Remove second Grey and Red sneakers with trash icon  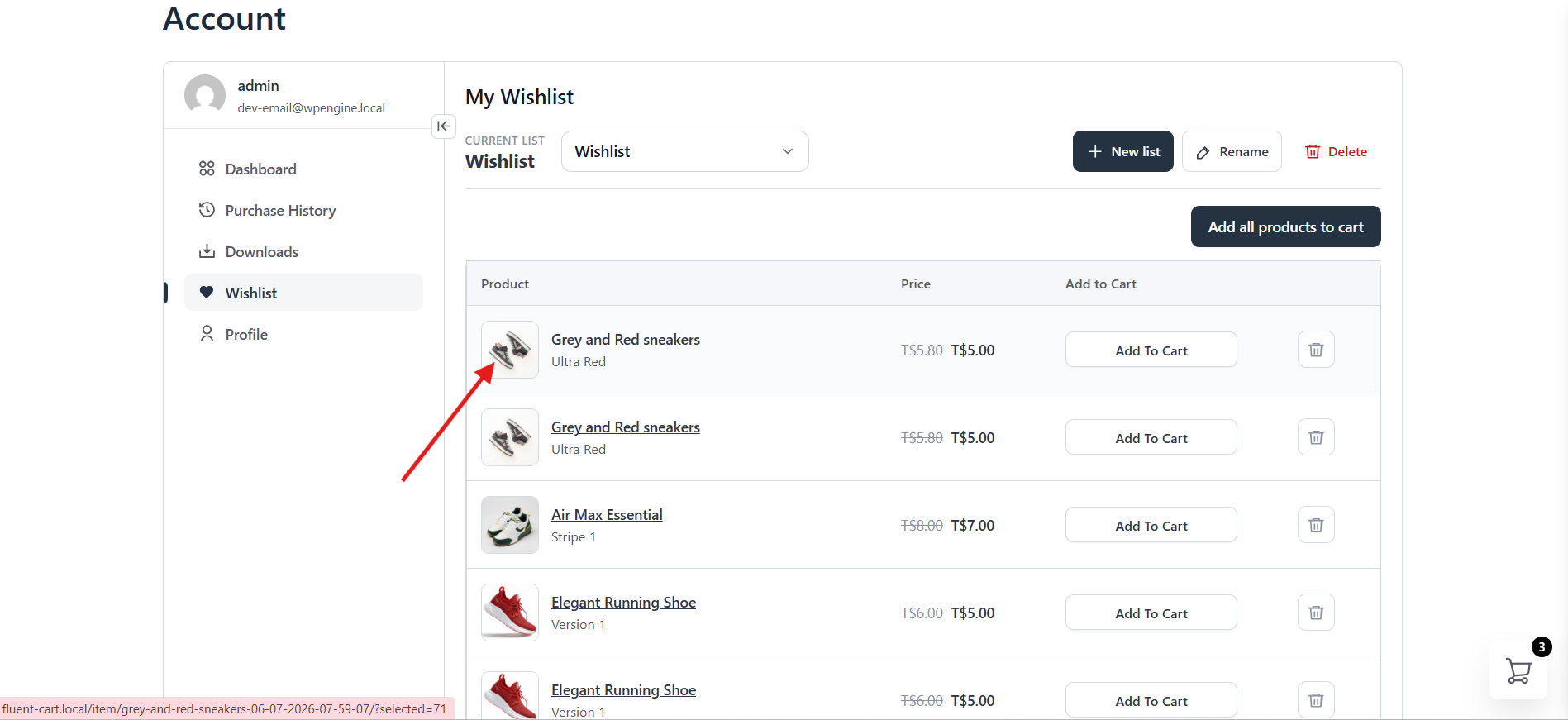(1316, 437)
